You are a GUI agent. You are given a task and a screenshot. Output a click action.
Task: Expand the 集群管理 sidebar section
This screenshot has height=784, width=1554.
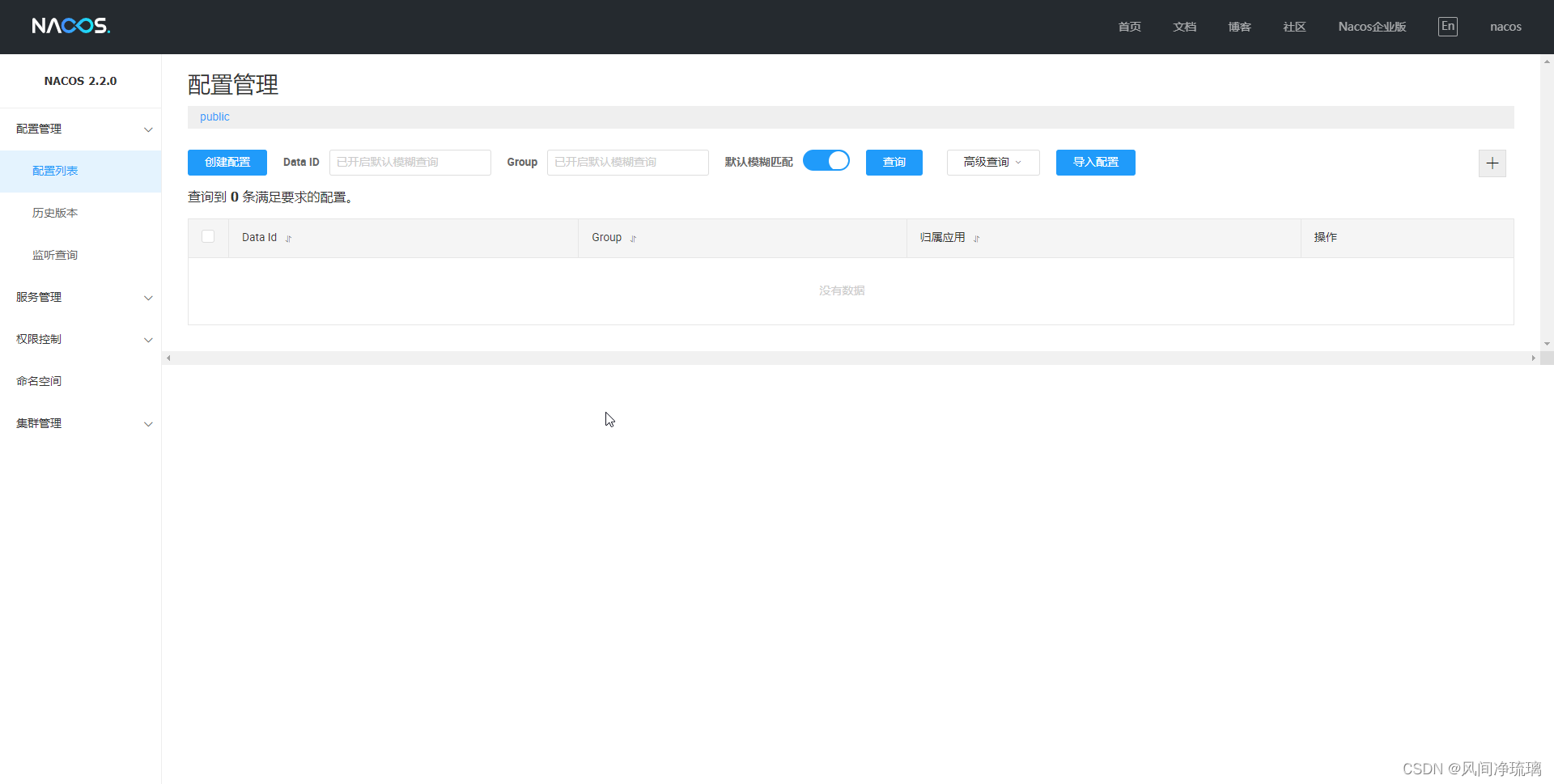click(x=81, y=424)
